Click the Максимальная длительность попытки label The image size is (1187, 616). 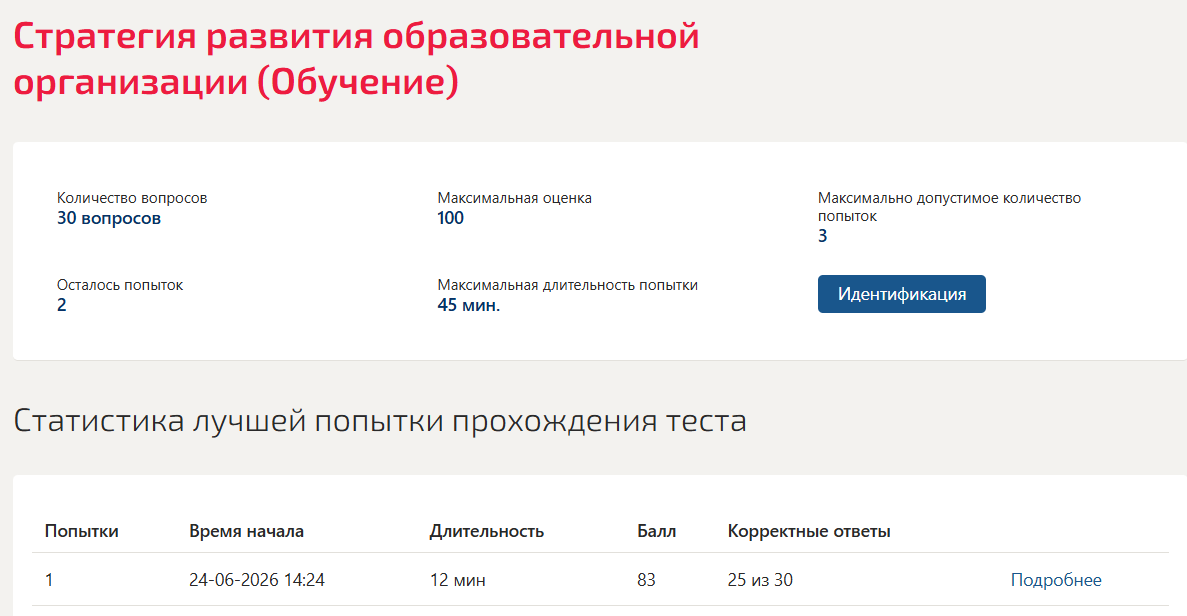tap(568, 285)
